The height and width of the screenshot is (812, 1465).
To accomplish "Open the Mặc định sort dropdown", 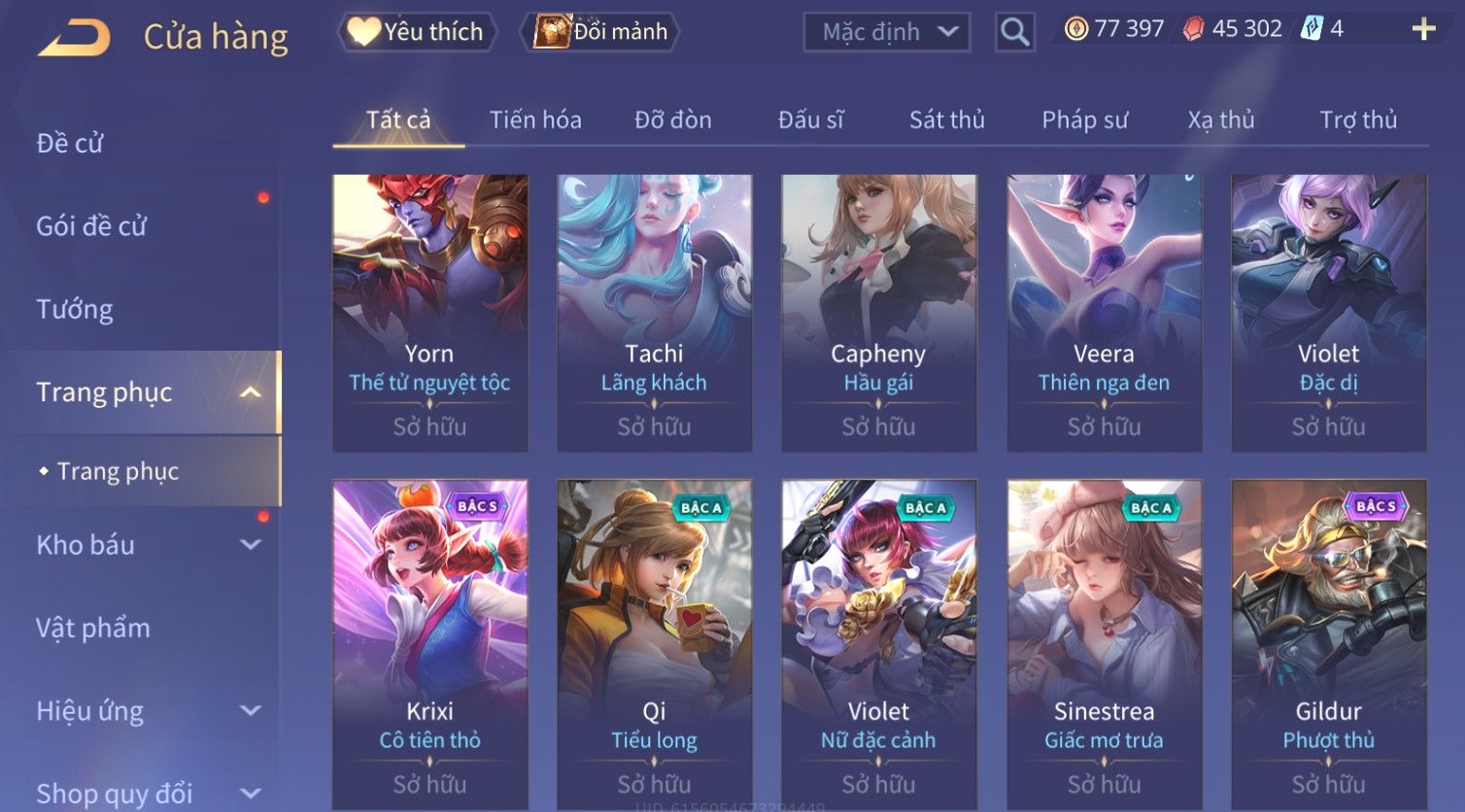I will 887,32.
